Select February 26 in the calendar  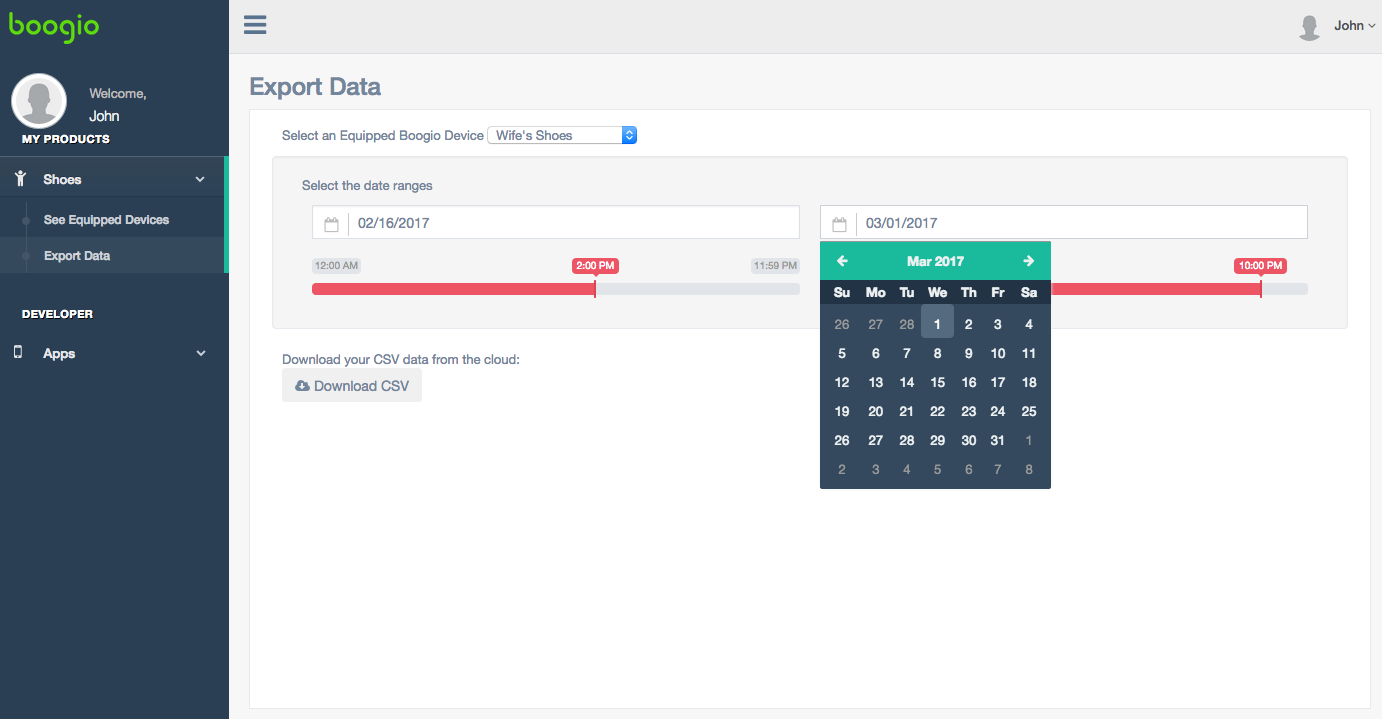coord(842,324)
